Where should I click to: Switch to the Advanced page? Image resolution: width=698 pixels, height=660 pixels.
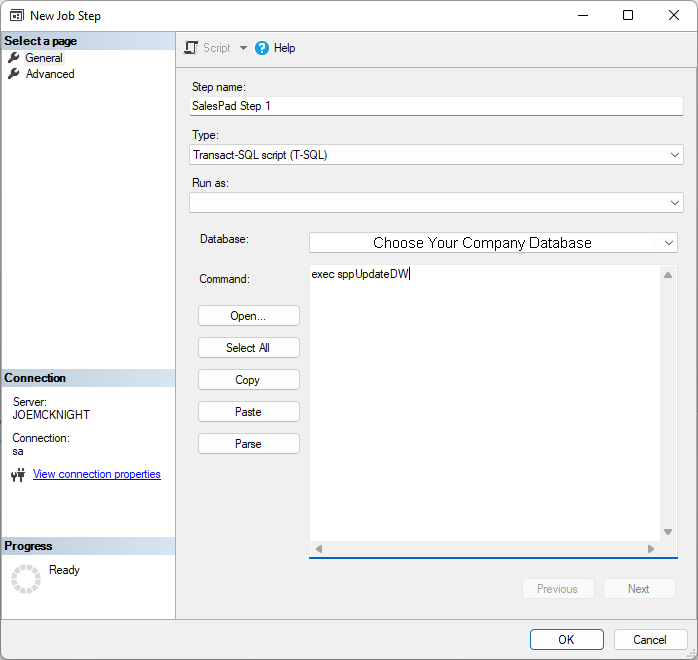coord(50,74)
